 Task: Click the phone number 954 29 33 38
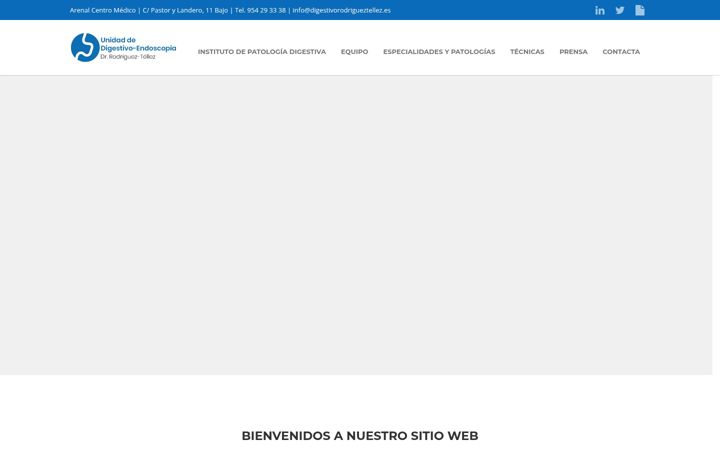[266, 10]
